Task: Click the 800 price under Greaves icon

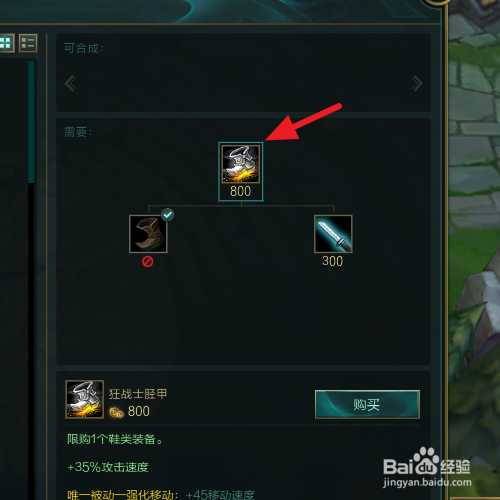Action: click(240, 191)
